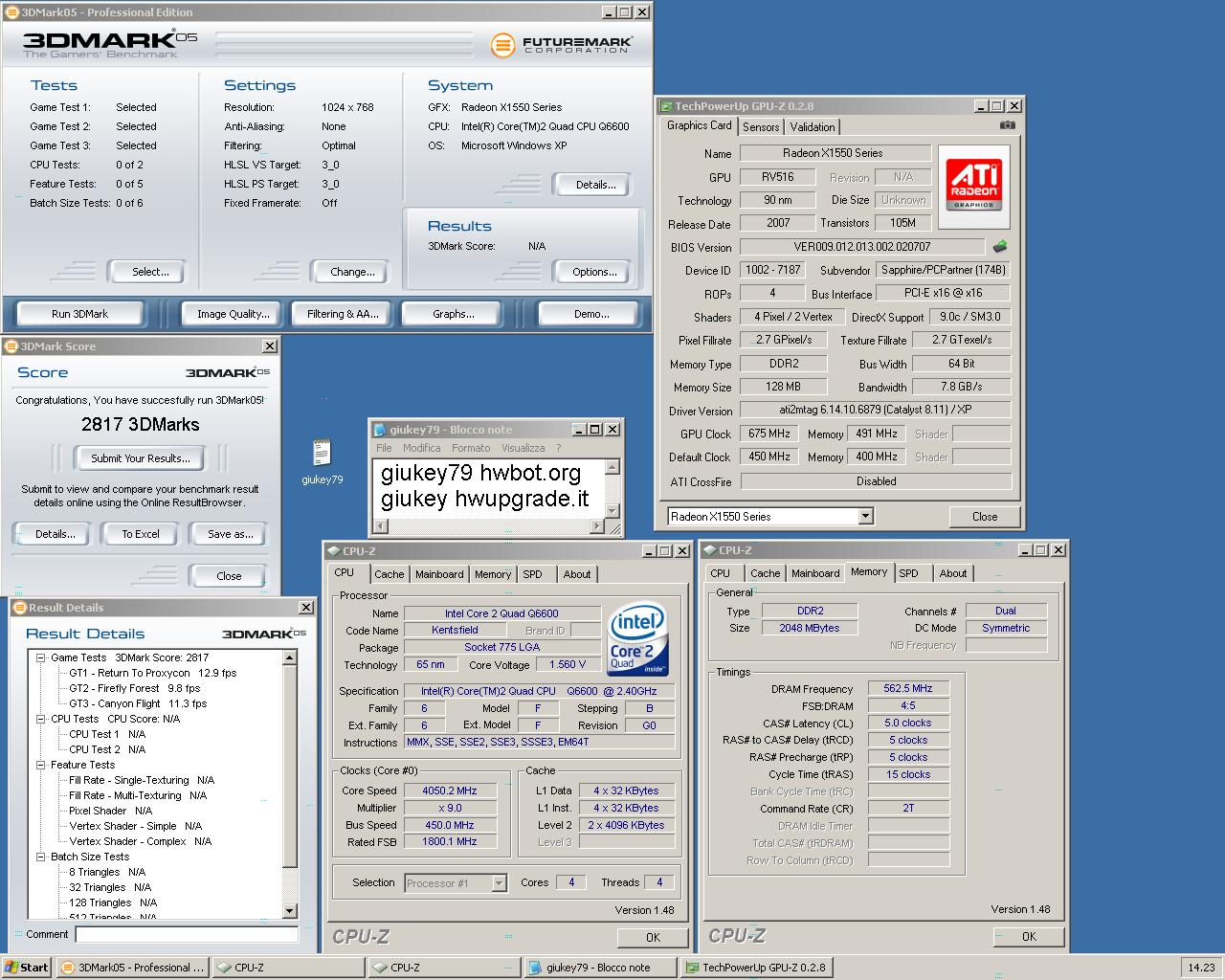Image resolution: width=1225 pixels, height=980 pixels.
Task: Click the ATI Radeon logo in GPU-Z
Action: point(973,186)
